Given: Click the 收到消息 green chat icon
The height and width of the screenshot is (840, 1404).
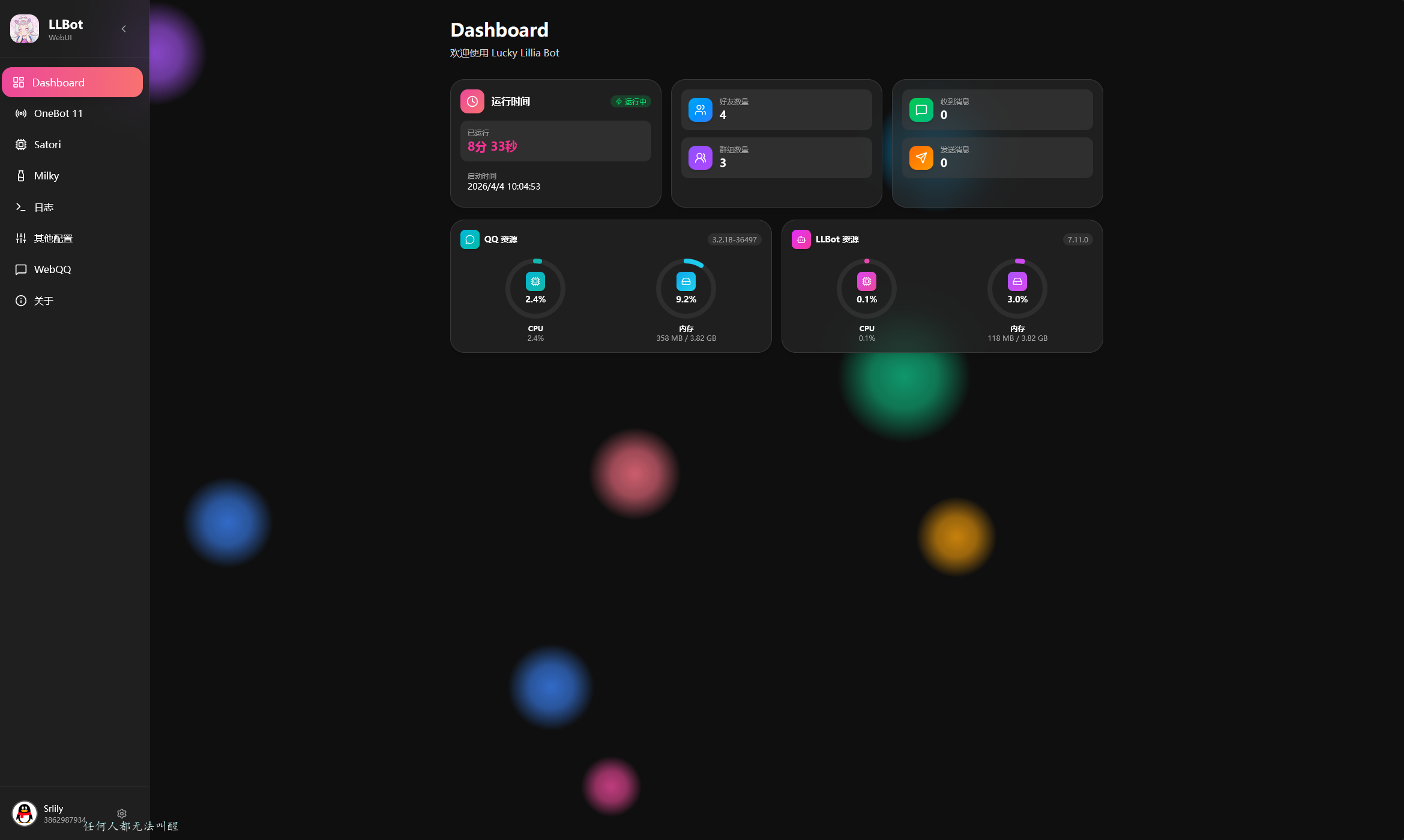Looking at the screenshot, I should (x=921, y=110).
